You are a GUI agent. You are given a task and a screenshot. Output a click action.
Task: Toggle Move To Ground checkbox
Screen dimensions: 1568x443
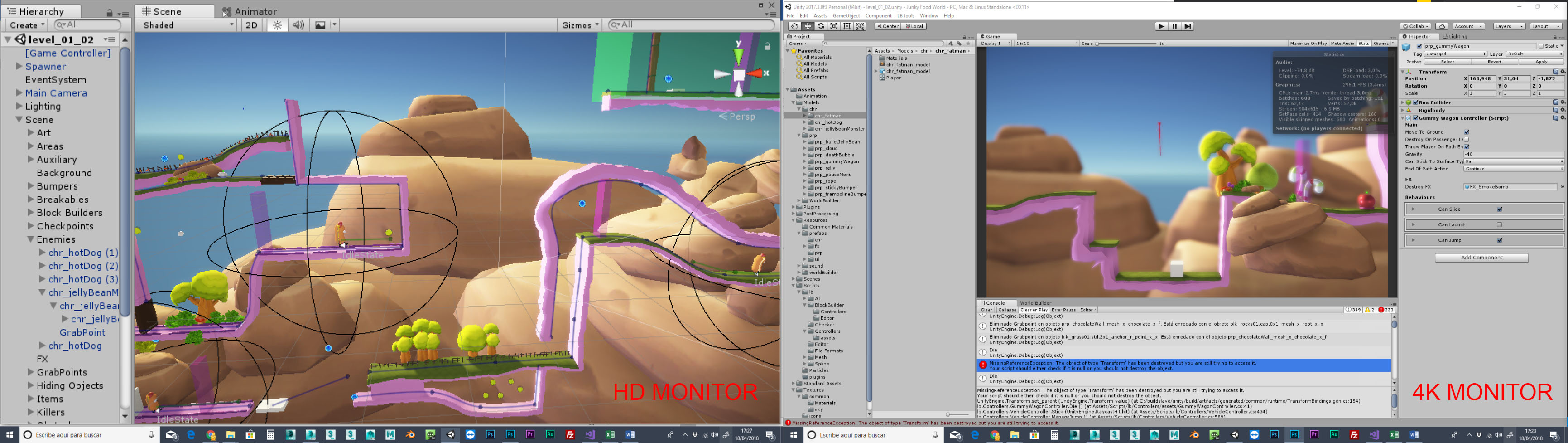1467,132
